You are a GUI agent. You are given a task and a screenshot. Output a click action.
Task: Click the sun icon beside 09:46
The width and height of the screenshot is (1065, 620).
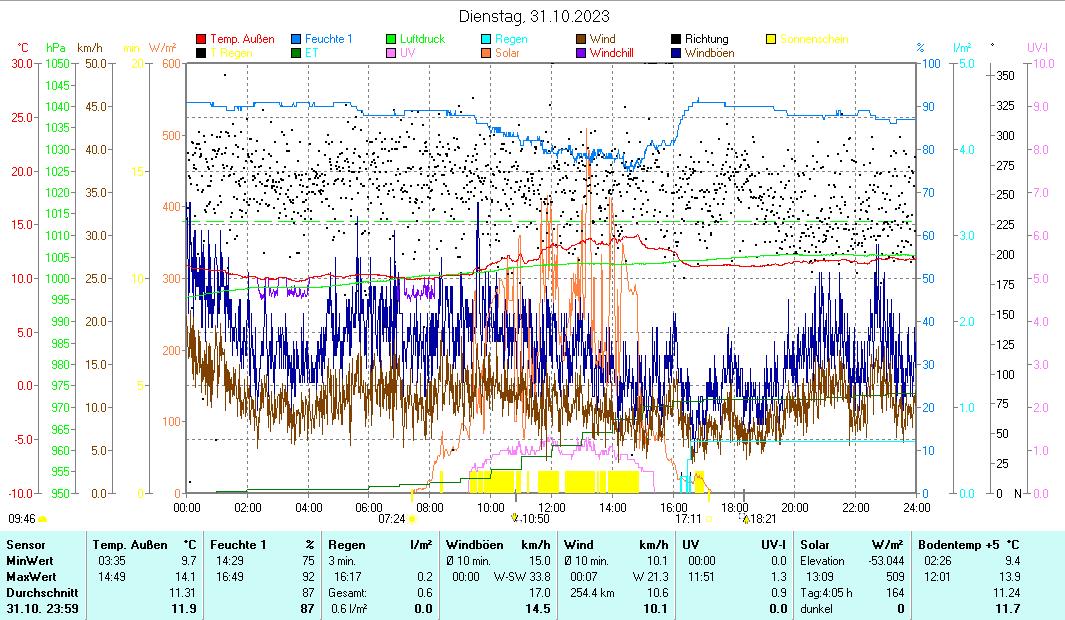pyautogui.click(x=42, y=519)
